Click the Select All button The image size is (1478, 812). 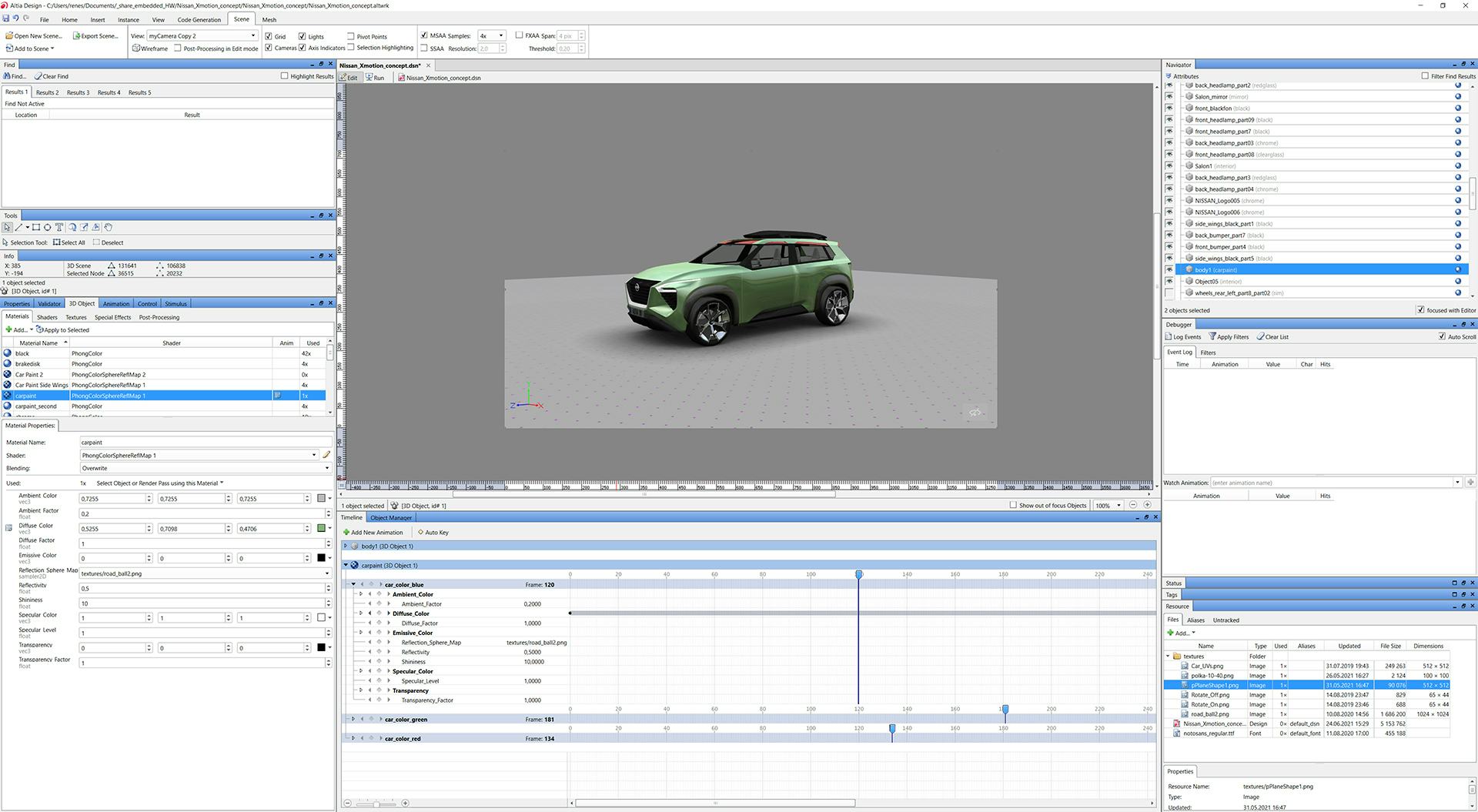pos(69,242)
